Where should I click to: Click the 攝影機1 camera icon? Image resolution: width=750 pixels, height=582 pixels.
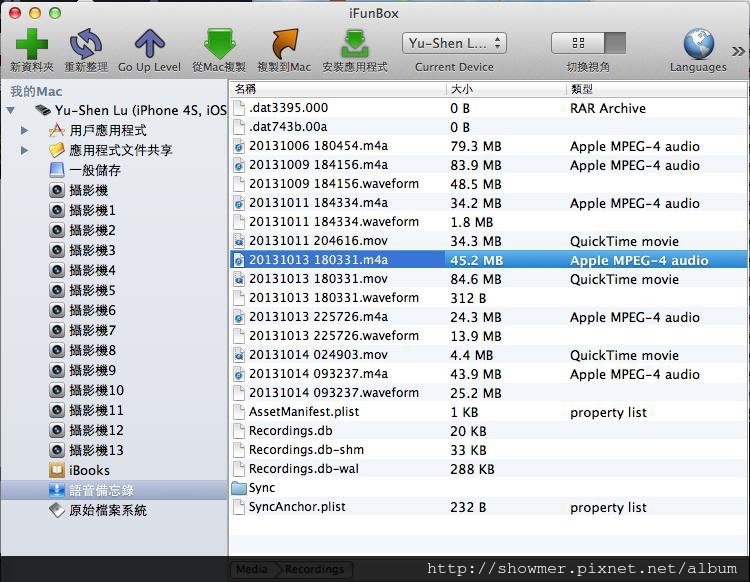pyautogui.click(x=57, y=210)
